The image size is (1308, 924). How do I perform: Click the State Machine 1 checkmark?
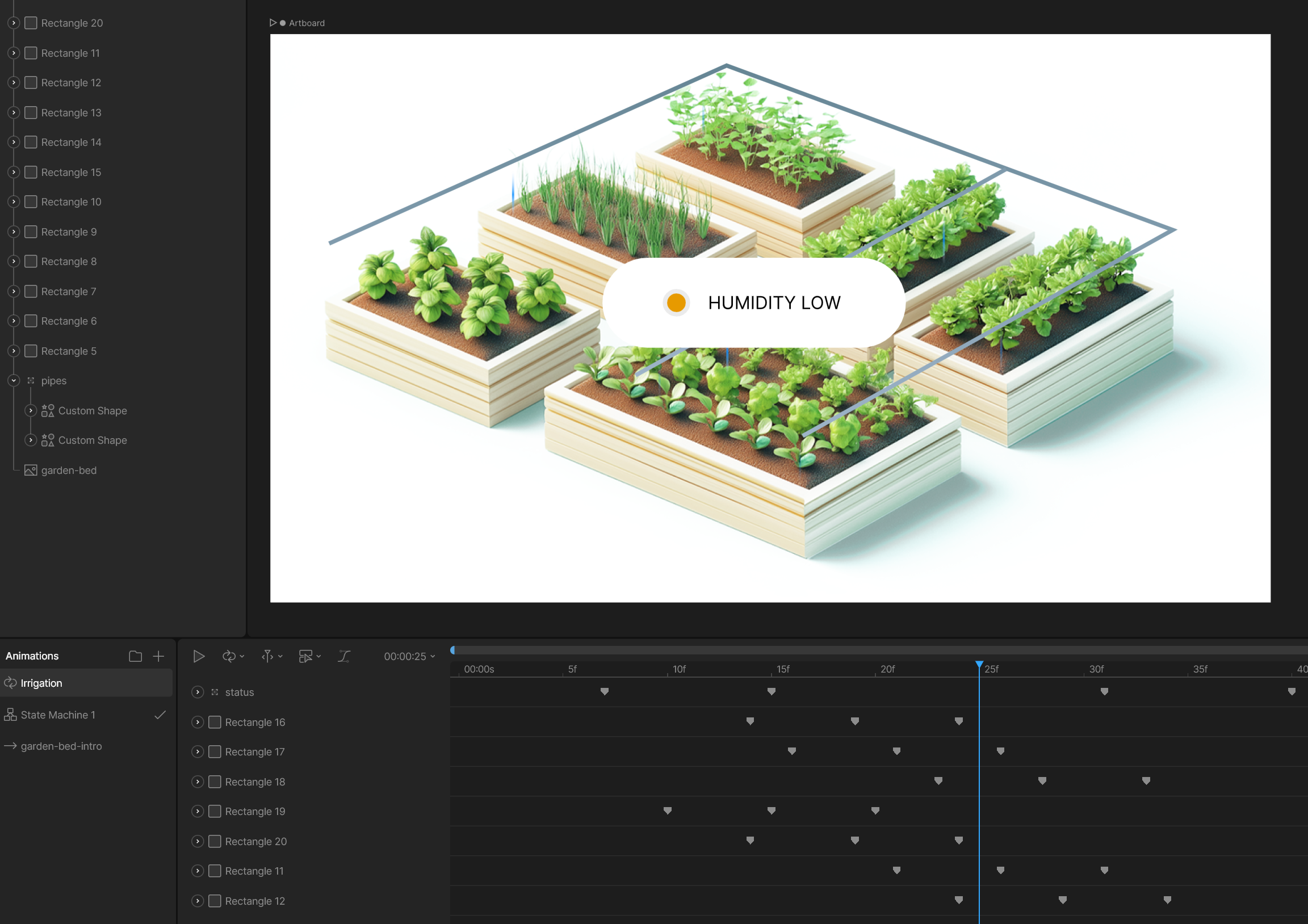(x=160, y=715)
